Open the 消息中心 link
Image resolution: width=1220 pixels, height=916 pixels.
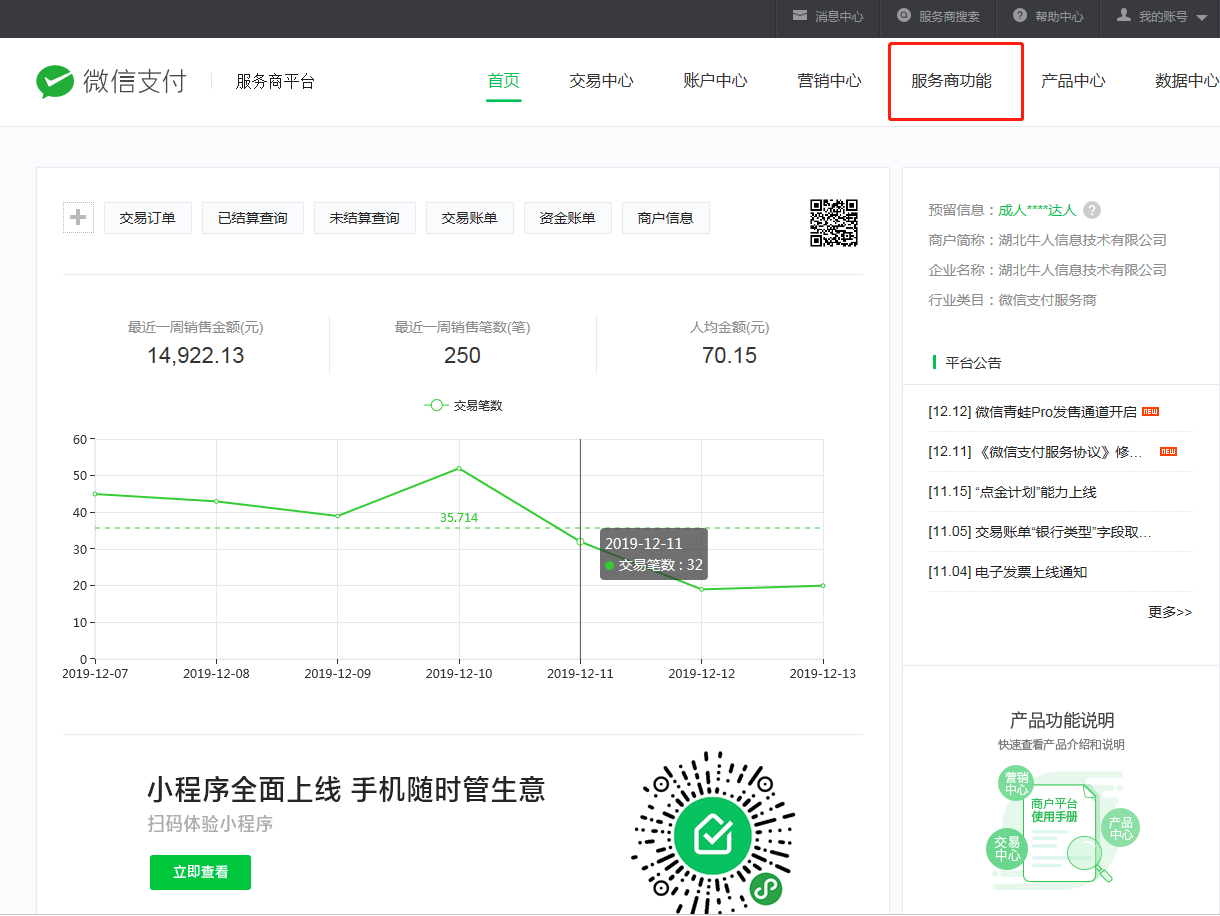tap(839, 17)
